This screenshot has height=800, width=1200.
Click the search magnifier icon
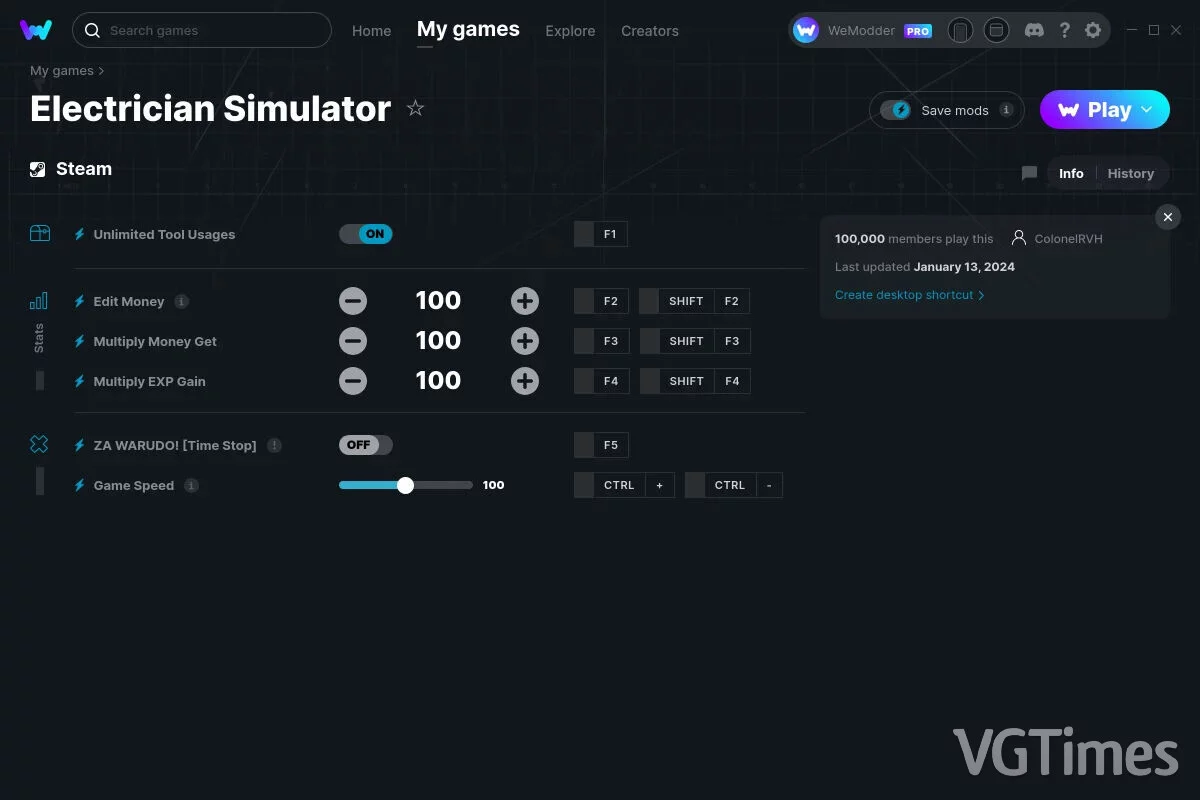click(92, 30)
